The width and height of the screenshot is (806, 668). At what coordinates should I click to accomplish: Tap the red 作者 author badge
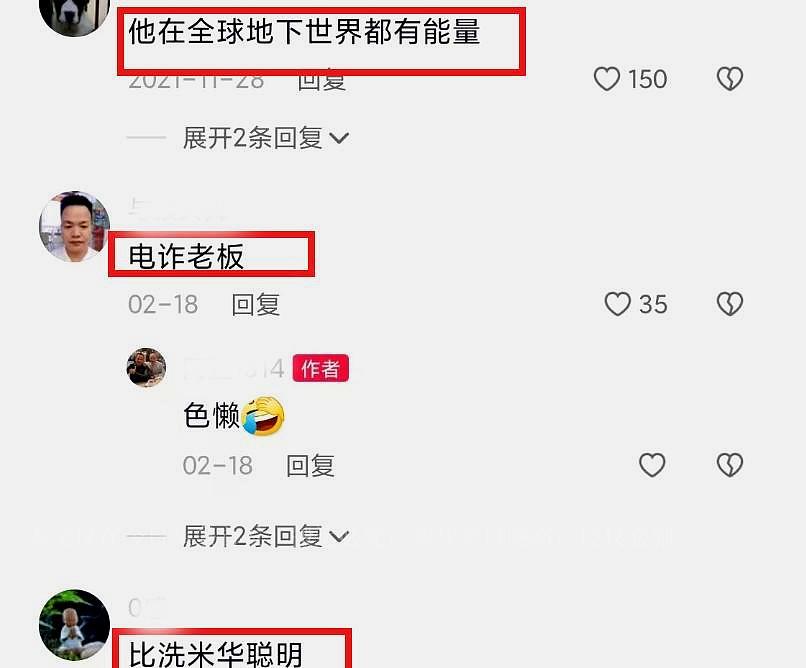(x=321, y=368)
